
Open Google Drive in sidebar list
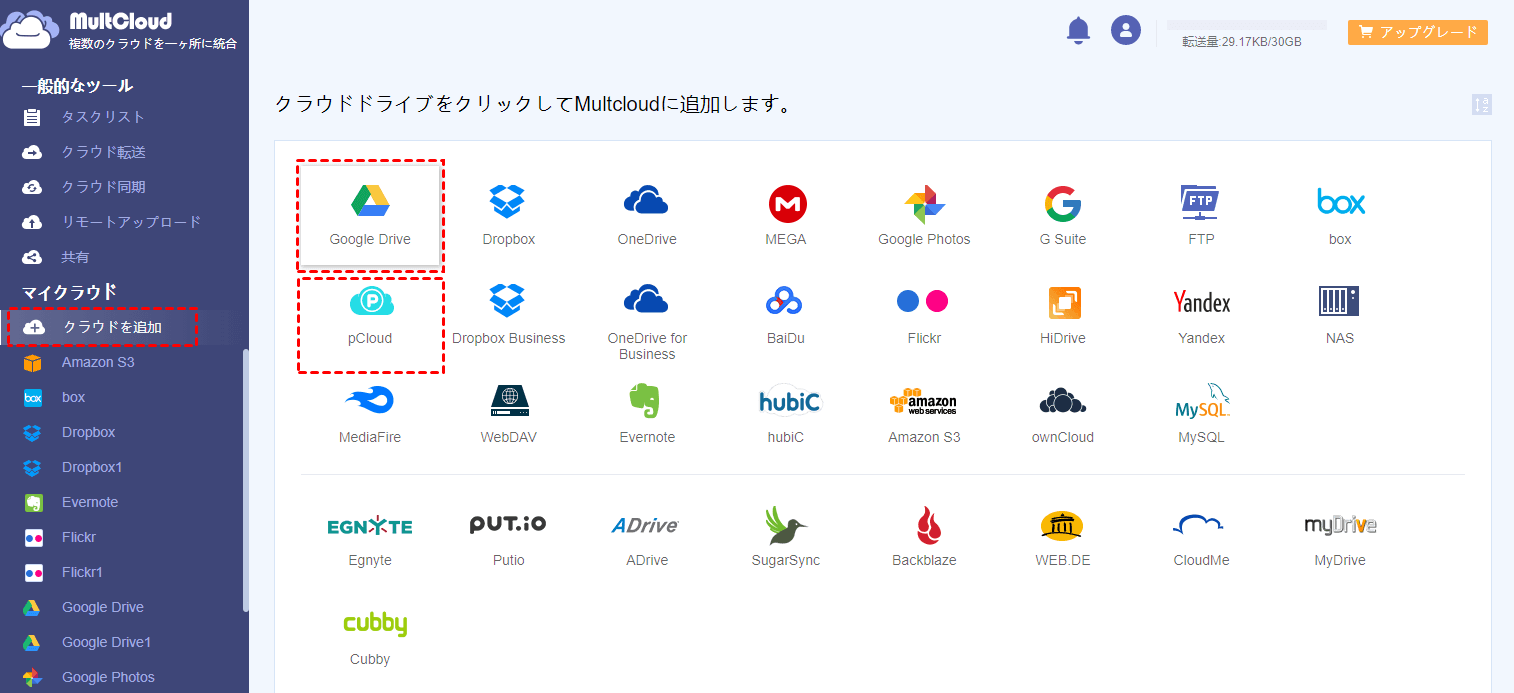[x=103, y=607]
